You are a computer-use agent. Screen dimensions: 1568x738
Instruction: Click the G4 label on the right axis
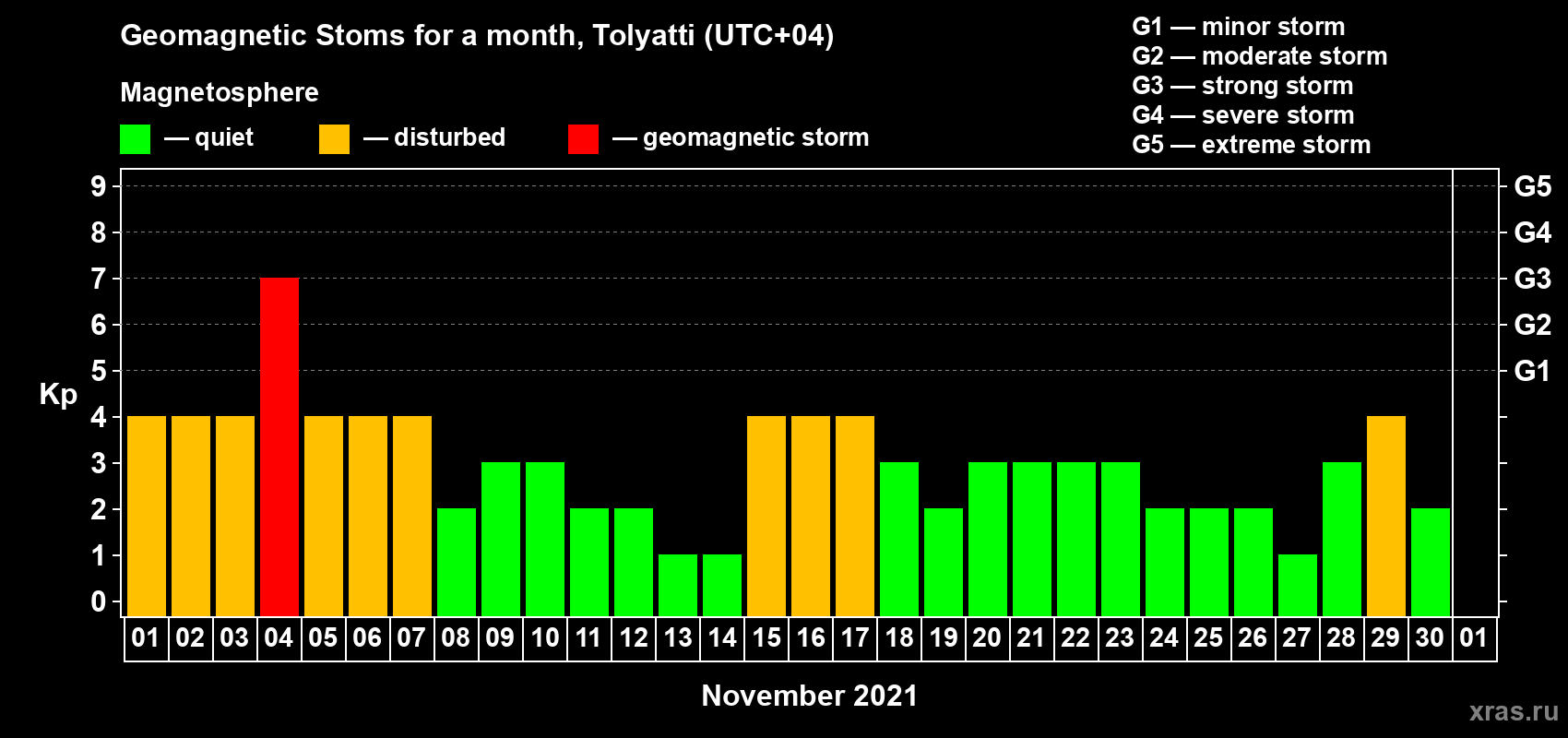click(1533, 232)
